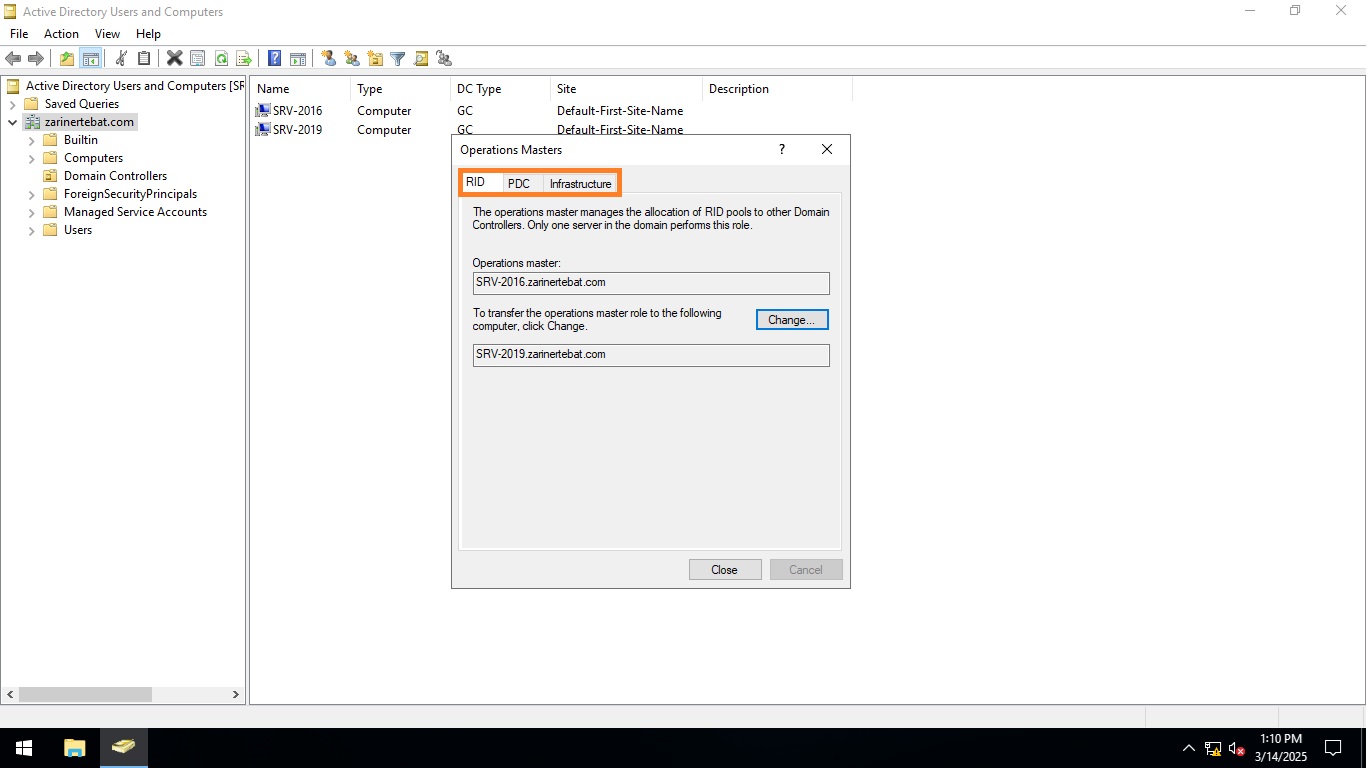This screenshot has height=768, width=1370.
Task: Sort by the Name column header
Action: pyautogui.click(x=299, y=89)
